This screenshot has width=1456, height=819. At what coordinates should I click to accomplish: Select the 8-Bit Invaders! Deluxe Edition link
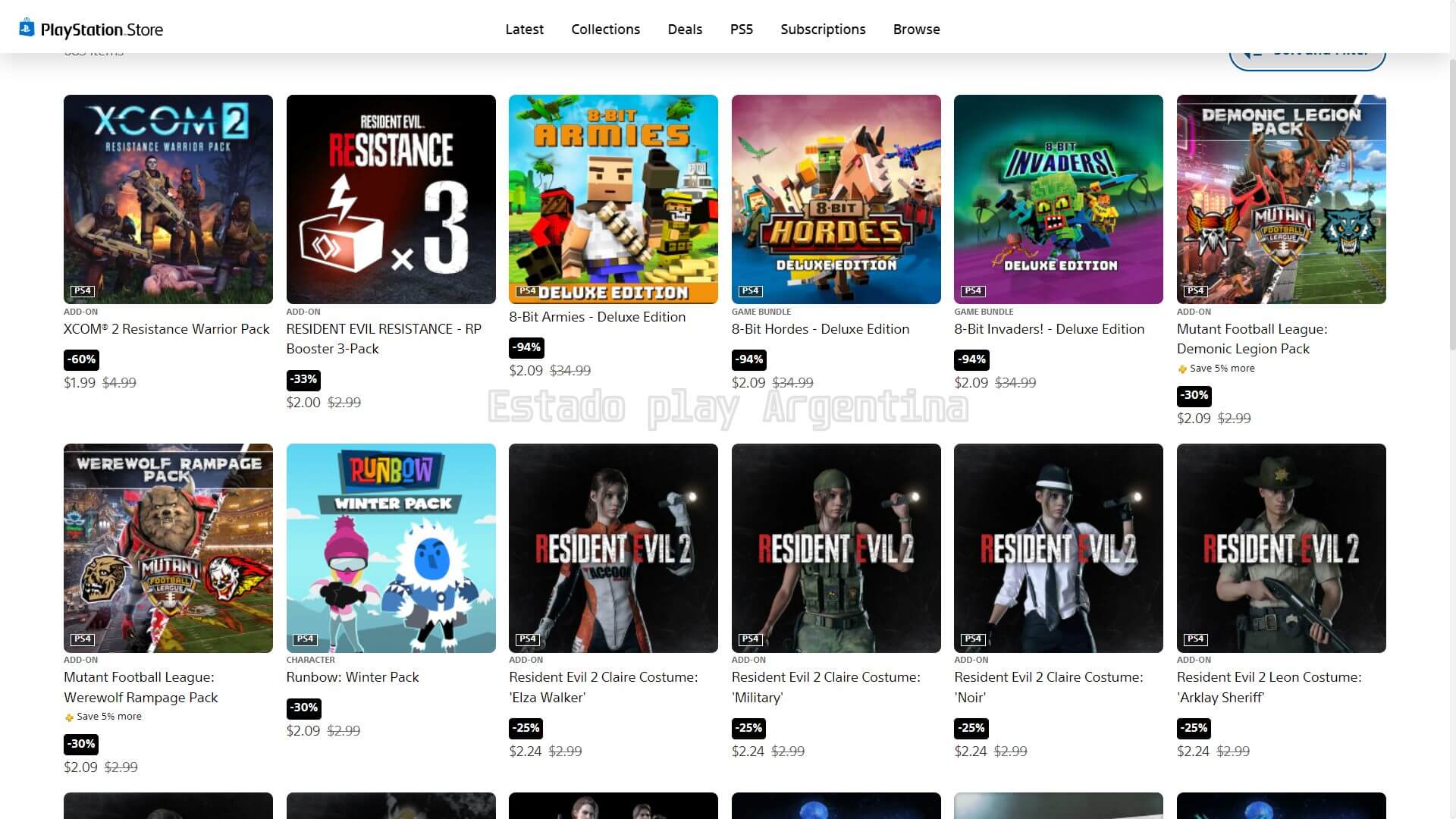pyautogui.click(x=1049, y=329)
